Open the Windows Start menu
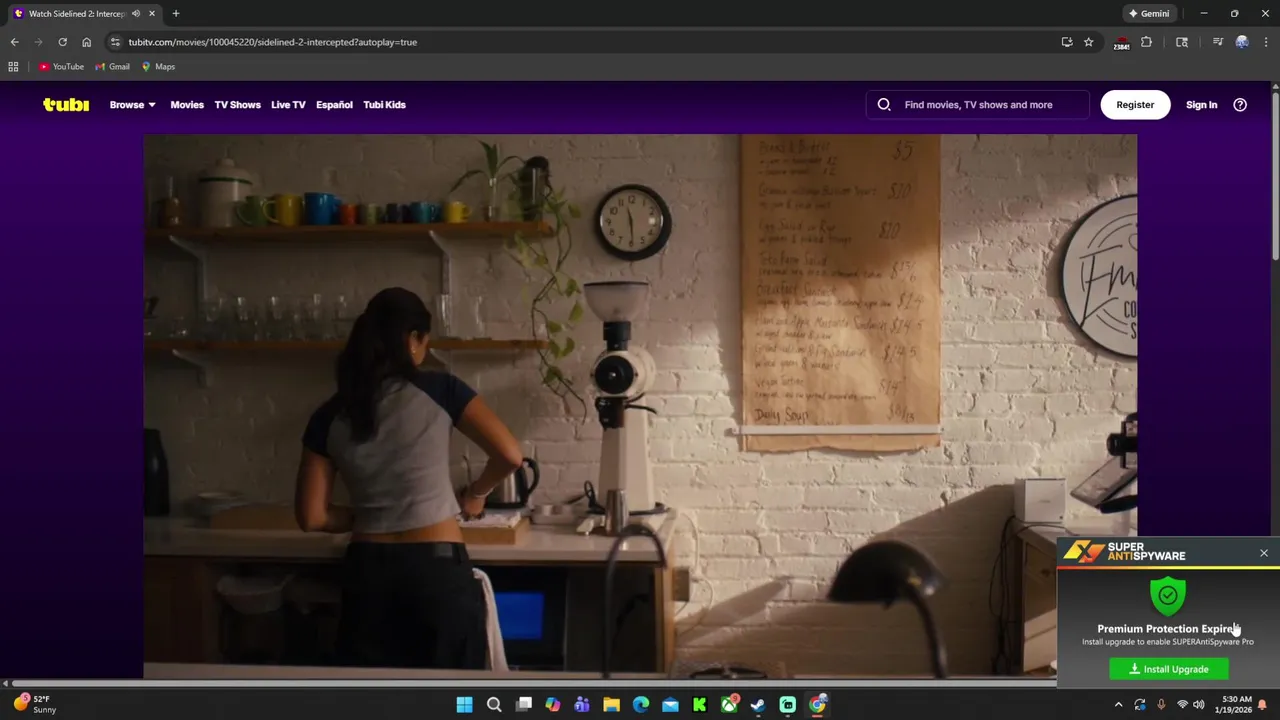1280x720 pixels. coord(464,705)
